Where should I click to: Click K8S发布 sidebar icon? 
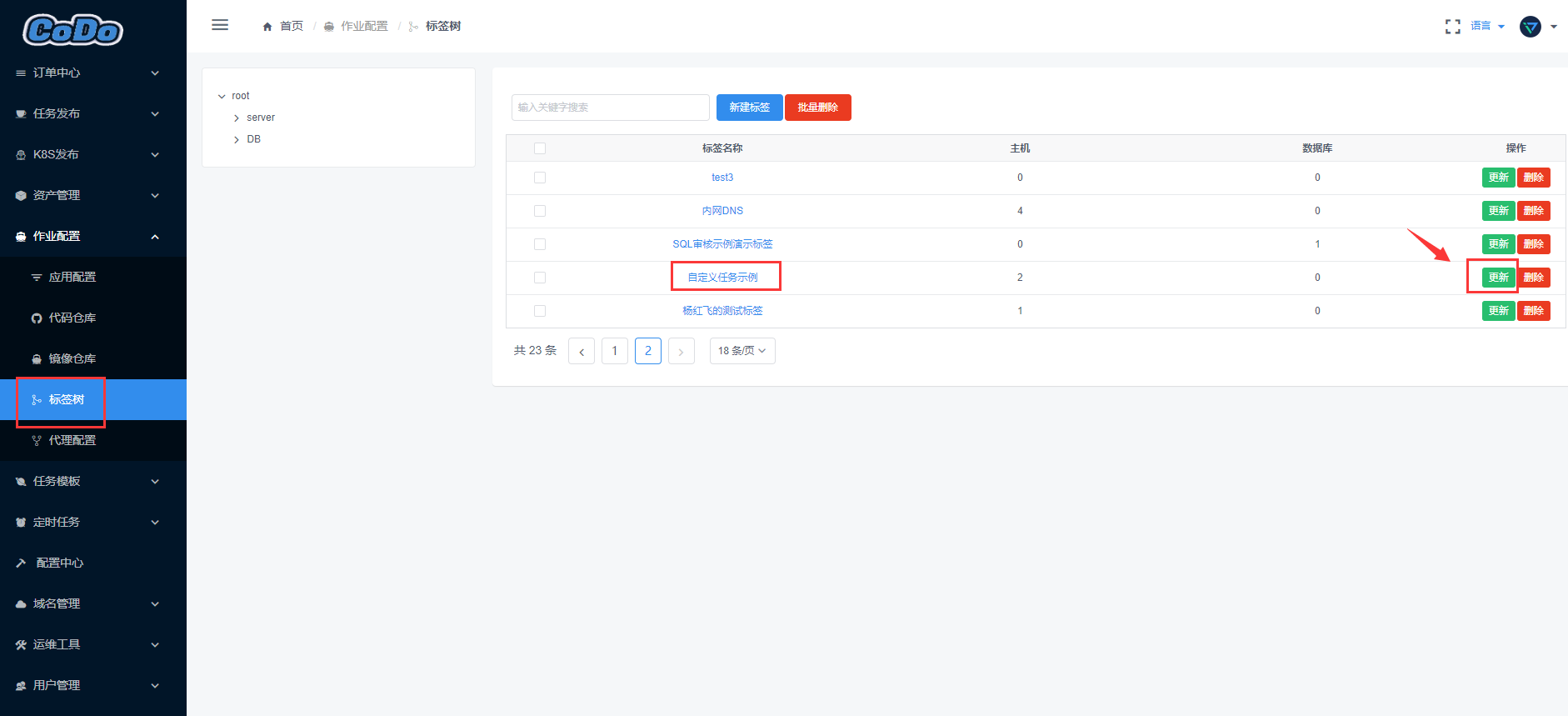[x=21, y=155]
